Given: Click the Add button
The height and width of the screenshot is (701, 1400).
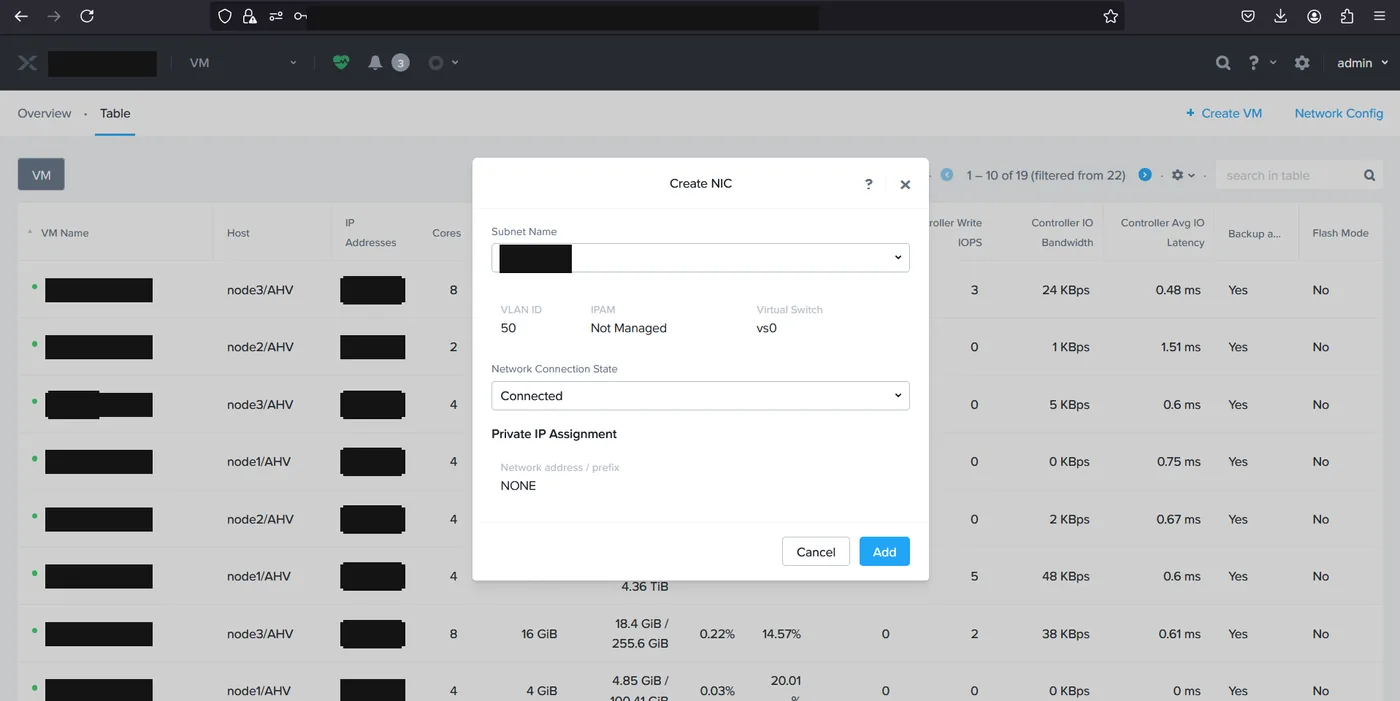Looking at the screenshot, I should click(884, 552).
